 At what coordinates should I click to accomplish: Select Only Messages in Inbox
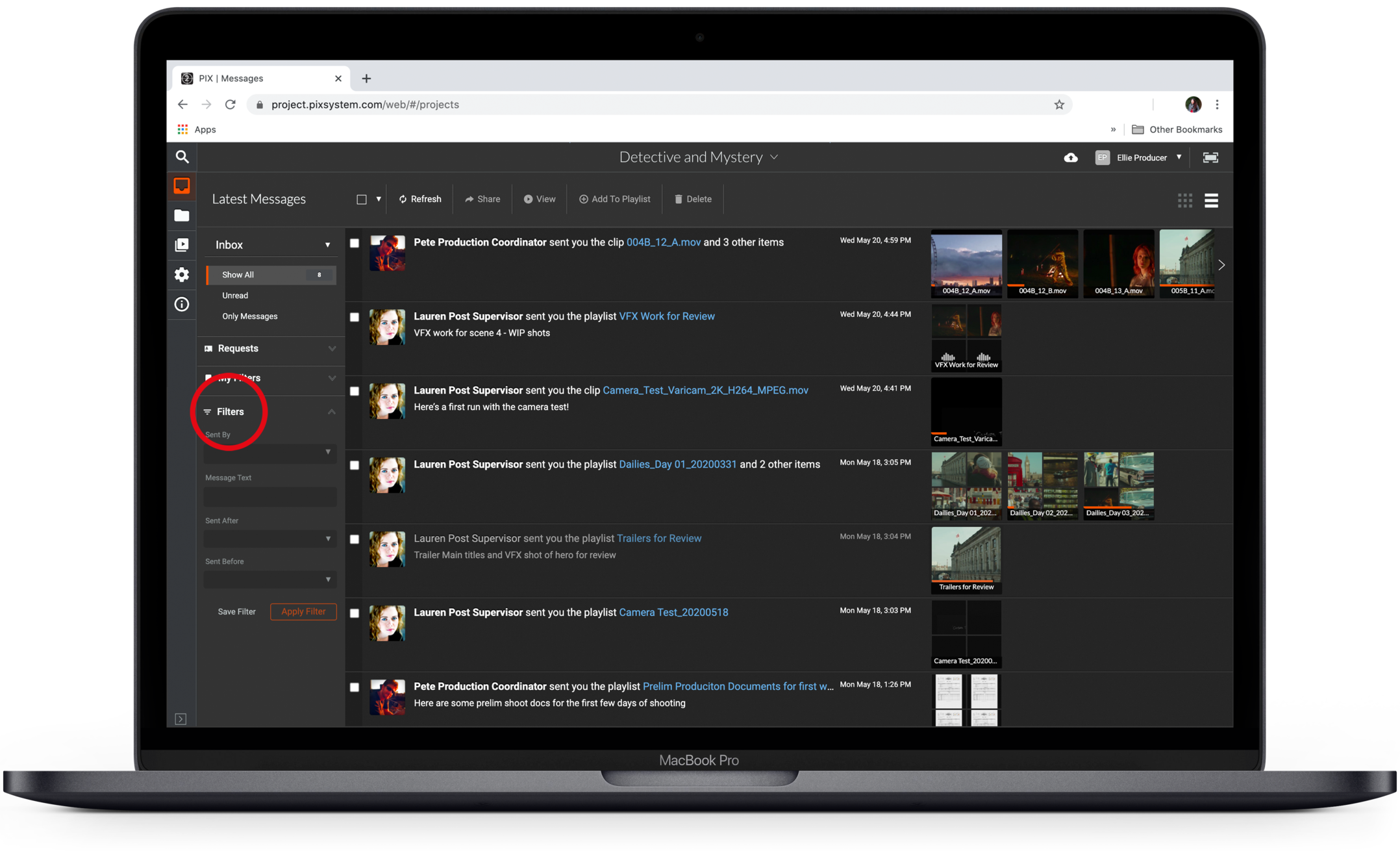(249, 316)
